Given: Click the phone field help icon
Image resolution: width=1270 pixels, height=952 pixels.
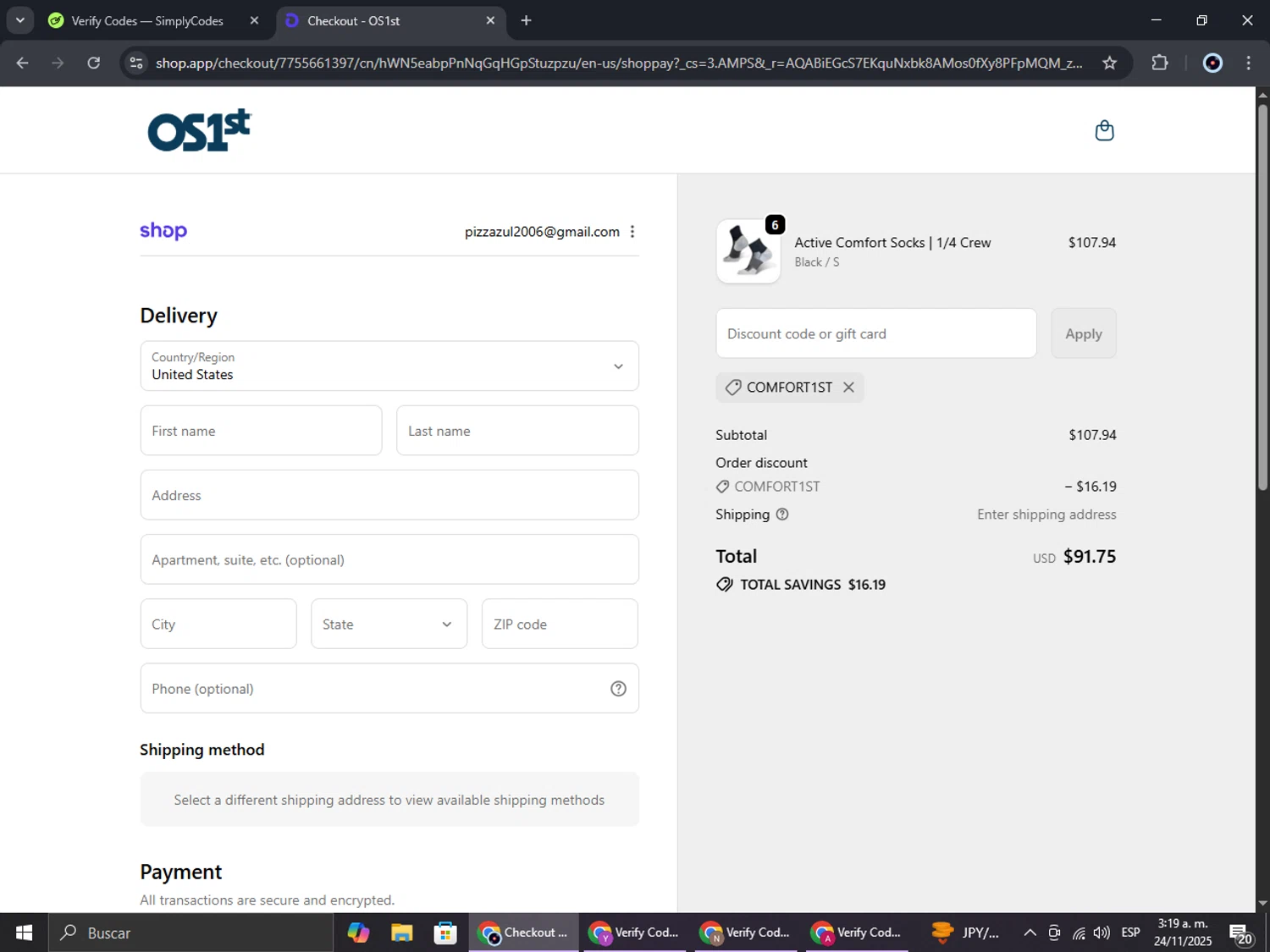Looking at the screenshot, I should click(619, 689).
